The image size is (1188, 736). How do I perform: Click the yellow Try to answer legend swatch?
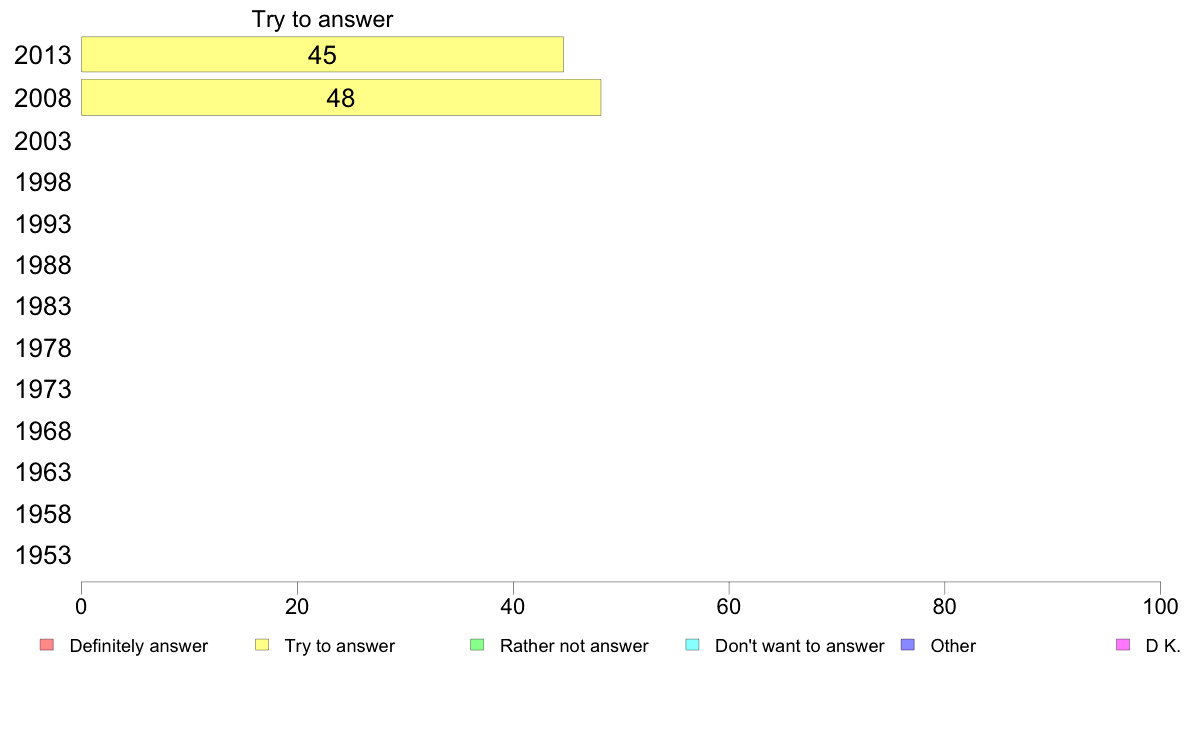[x=262, y=645]
